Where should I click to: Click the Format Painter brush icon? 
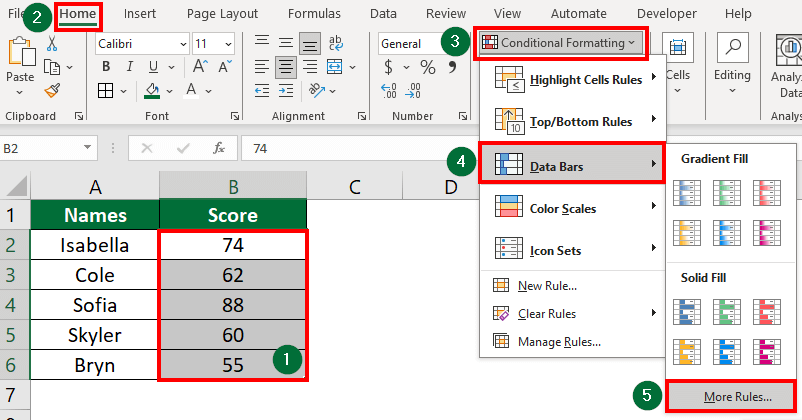click(x=52, y=91)
